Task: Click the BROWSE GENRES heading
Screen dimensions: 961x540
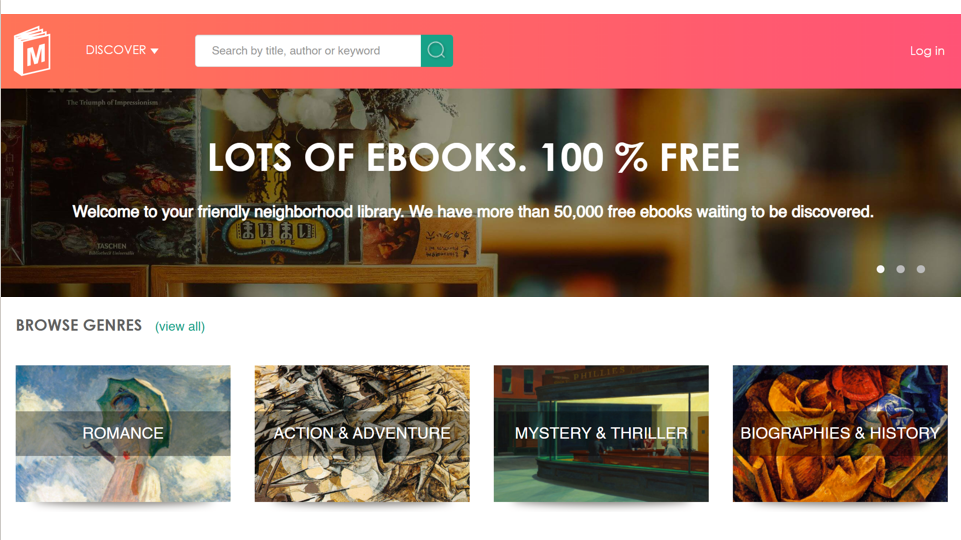Action: [79, 325]
